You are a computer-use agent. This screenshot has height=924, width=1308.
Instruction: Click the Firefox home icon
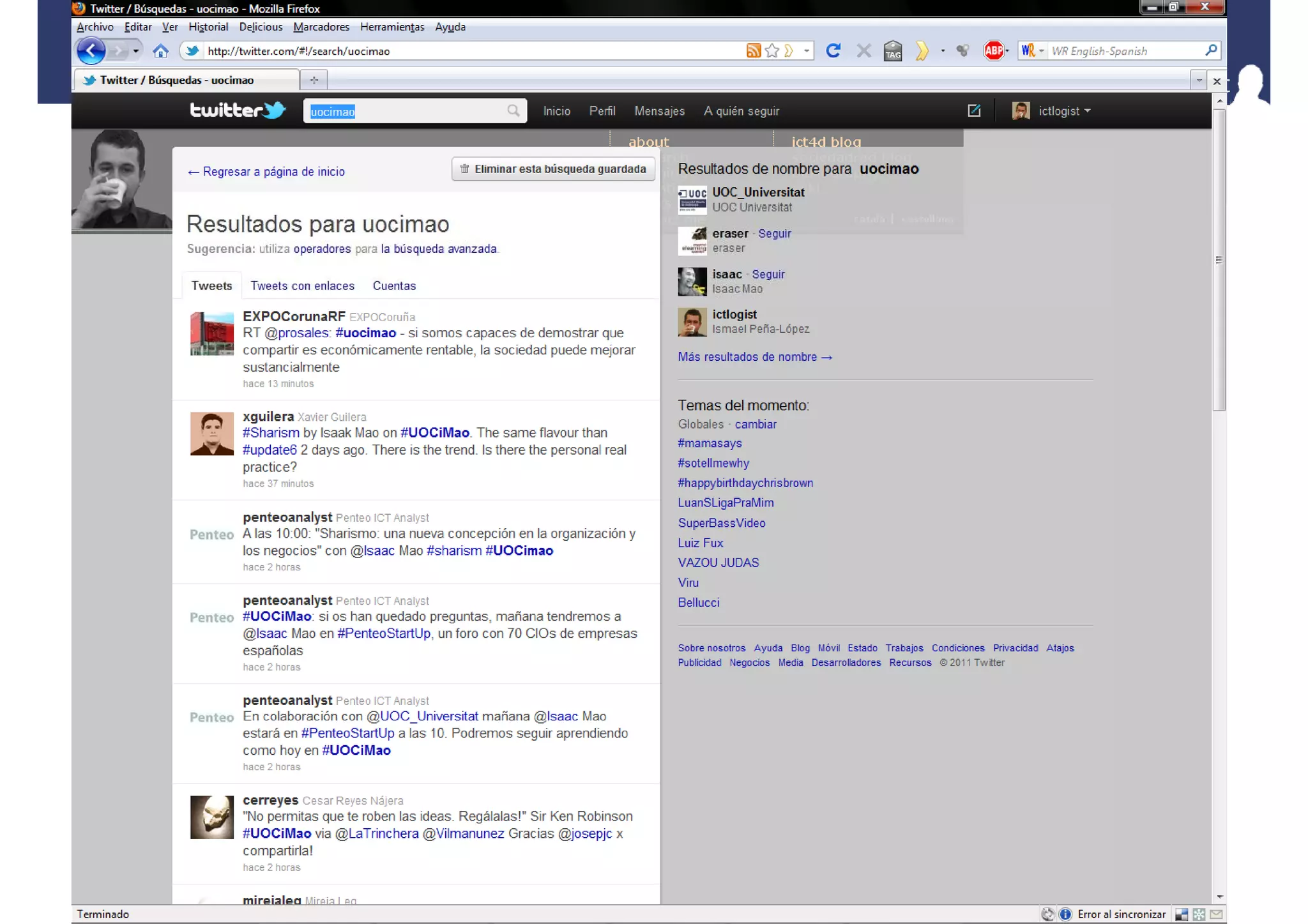point(160,51)
